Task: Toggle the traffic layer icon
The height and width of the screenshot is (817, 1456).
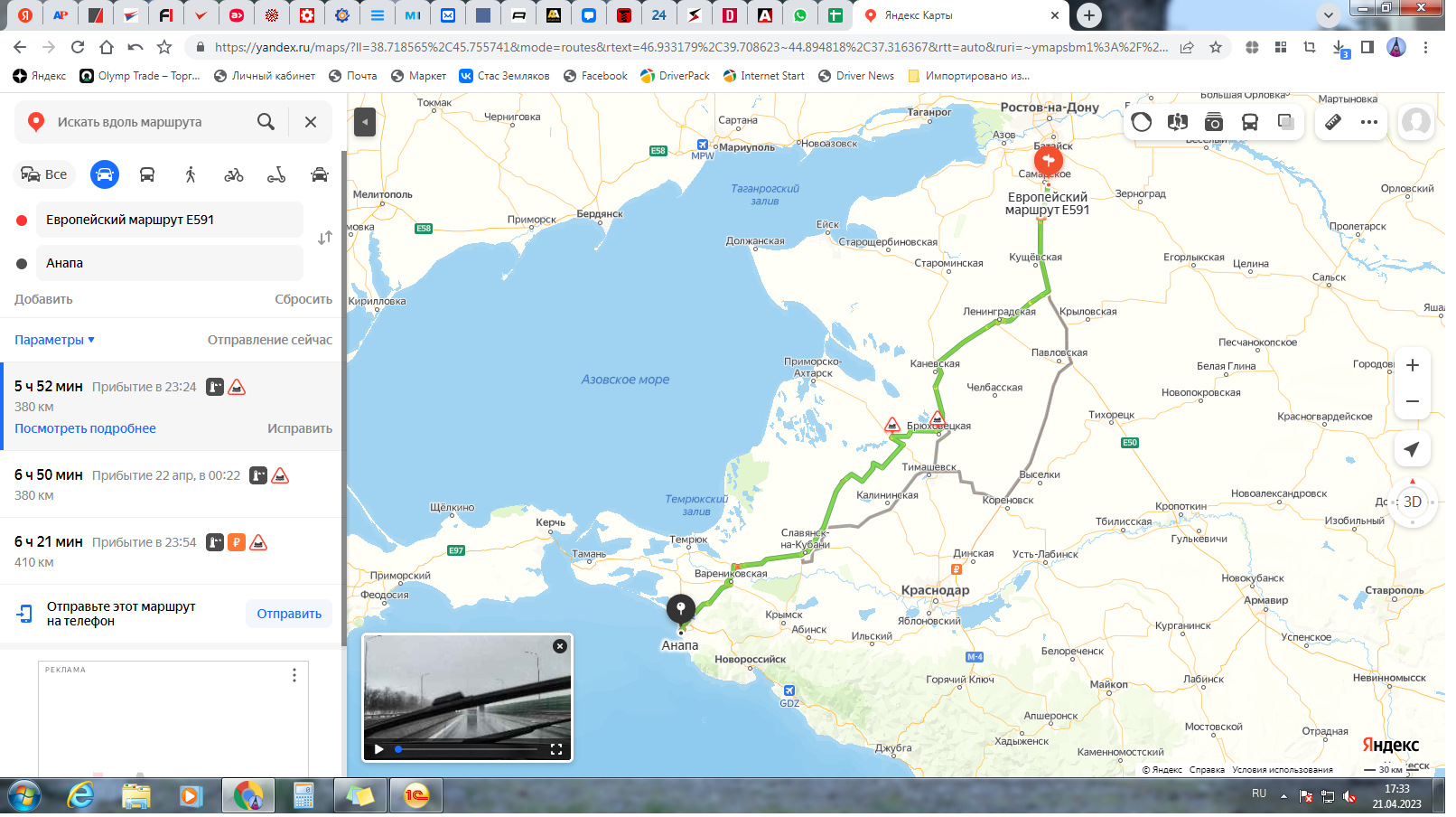Action: [1142, 122]
